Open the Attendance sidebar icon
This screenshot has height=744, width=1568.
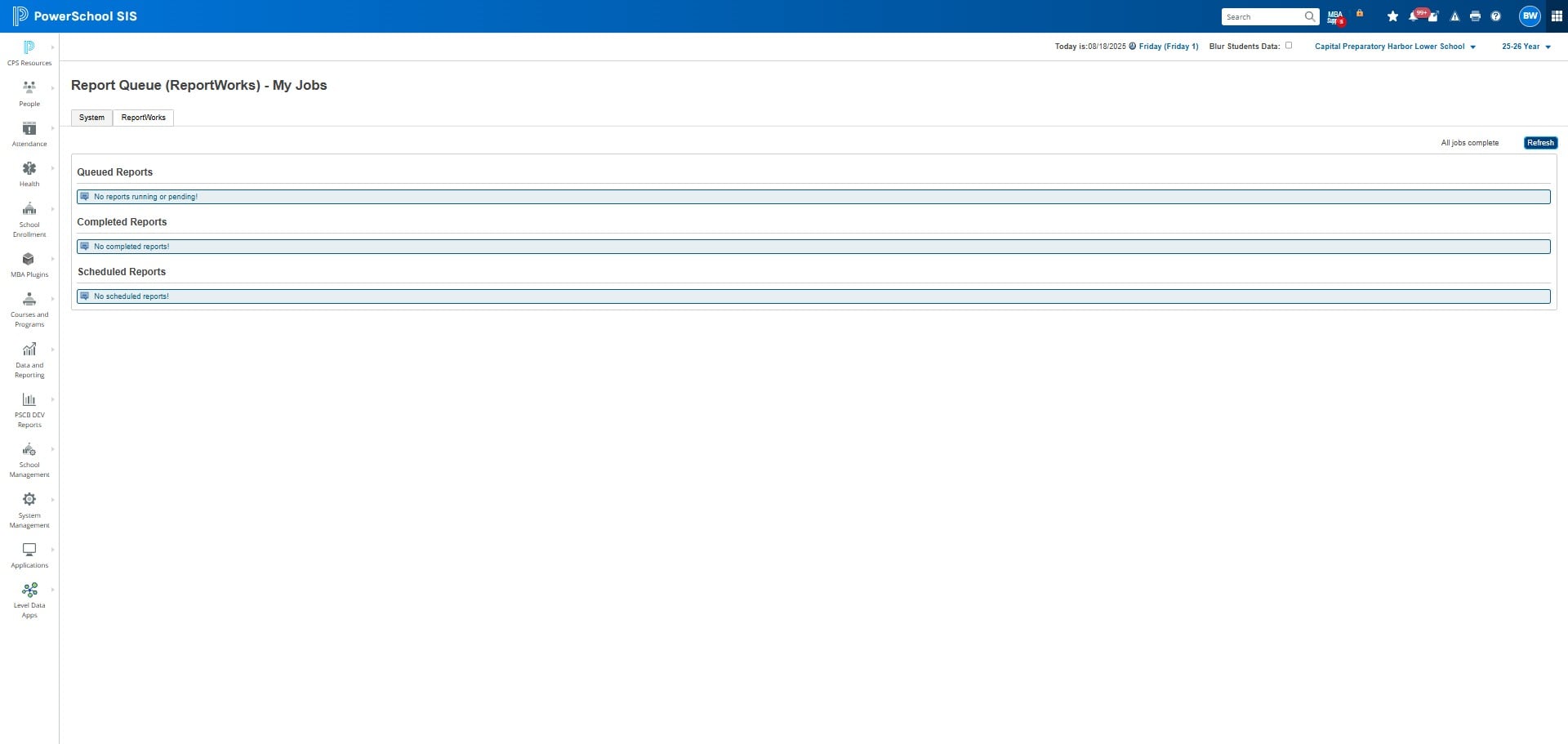pyautogui.click(x=29, y=128)
